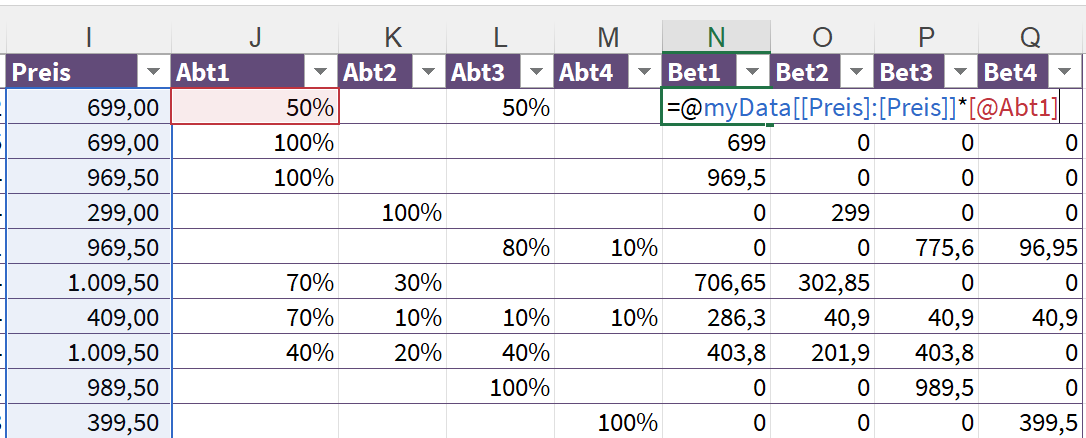The width and height of the screenshot is (1086, 438).
Task: Open the Bet1 column filter dropdown
Action: point(753,72)
